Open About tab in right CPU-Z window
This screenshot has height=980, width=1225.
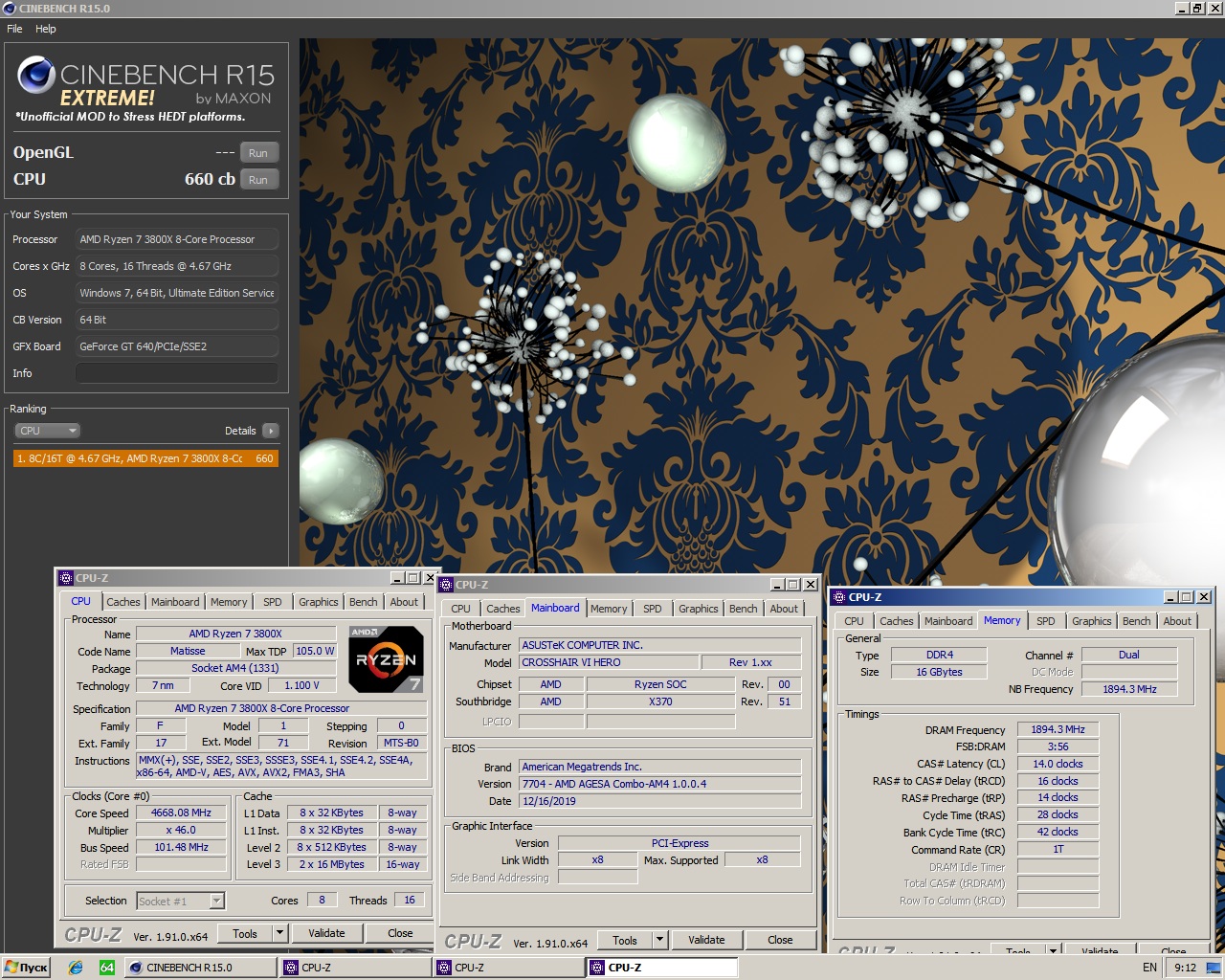1177,621
